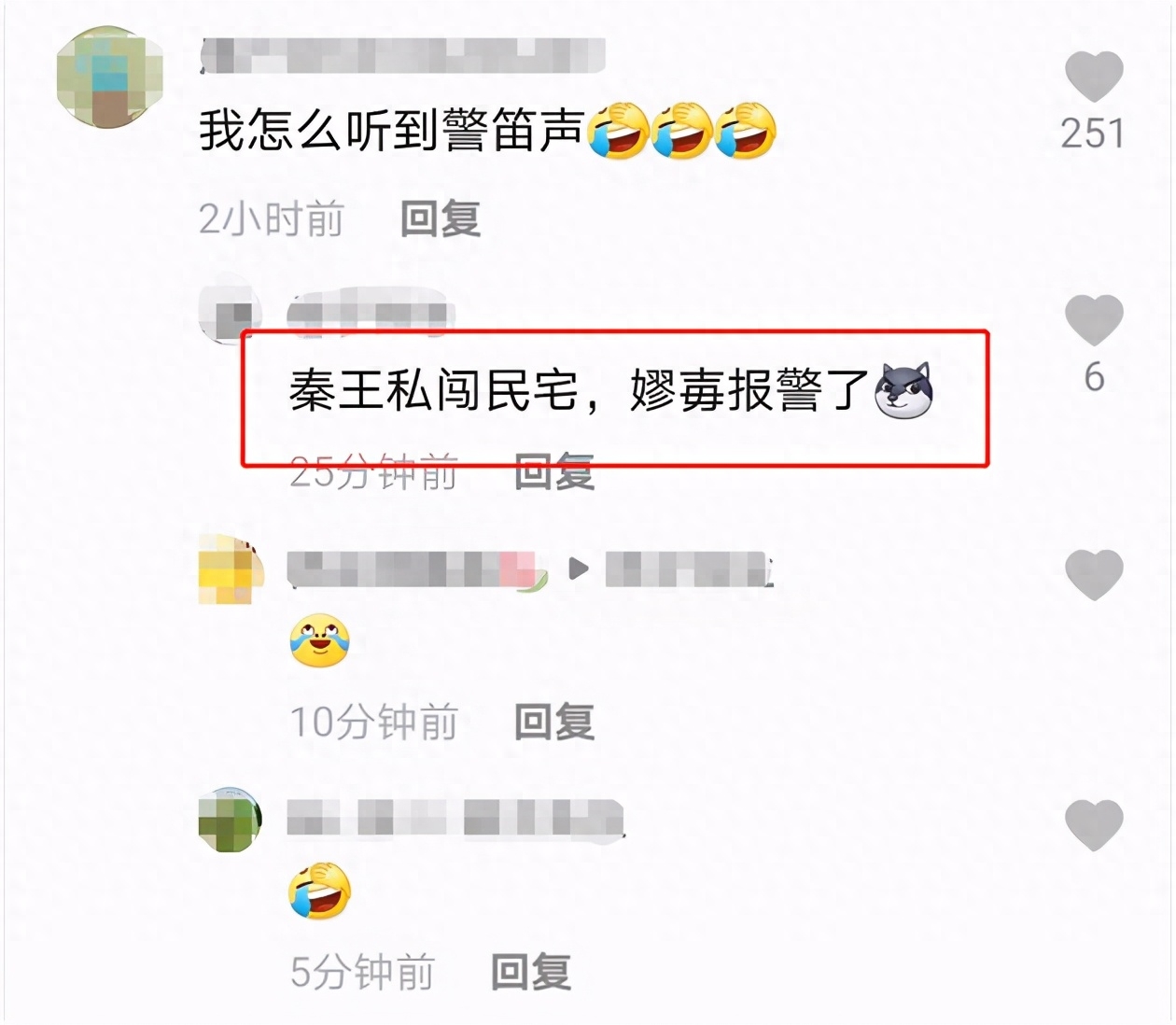The image size is (1176, 1025).
Task: Open the green avatar of the 5分钟前 reply
Action: tap(231, 819)
